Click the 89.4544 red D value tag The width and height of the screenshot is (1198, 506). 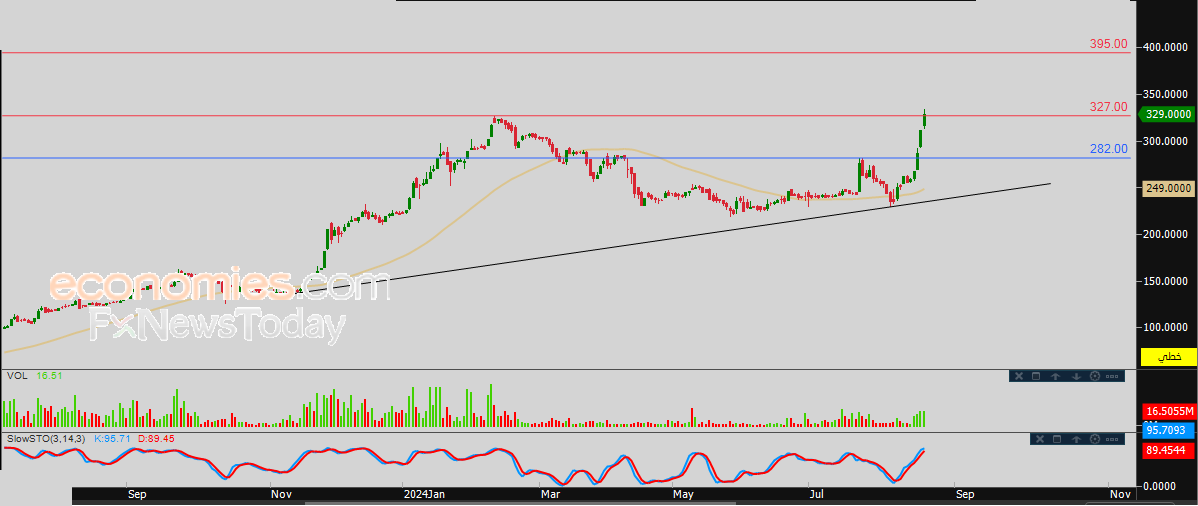pyautogui.click(x=1169, y=450)
